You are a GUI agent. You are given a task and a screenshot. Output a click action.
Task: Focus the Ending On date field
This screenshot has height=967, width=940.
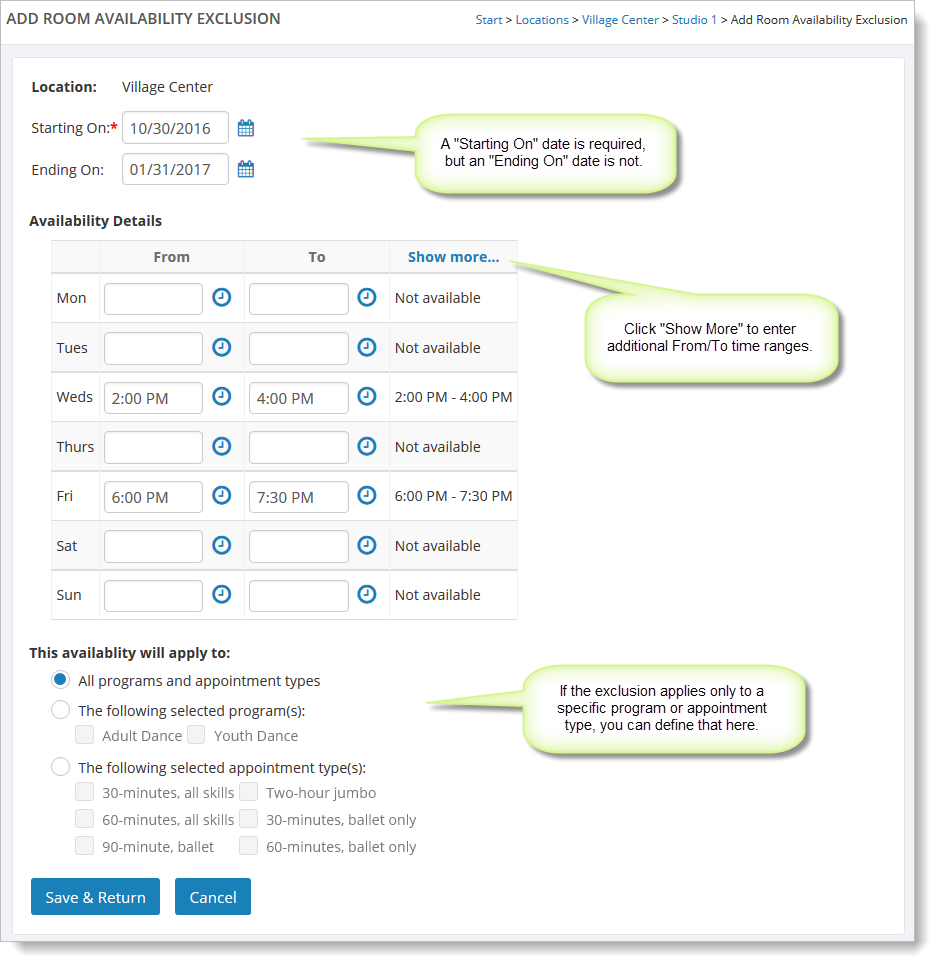pos(175,169)
